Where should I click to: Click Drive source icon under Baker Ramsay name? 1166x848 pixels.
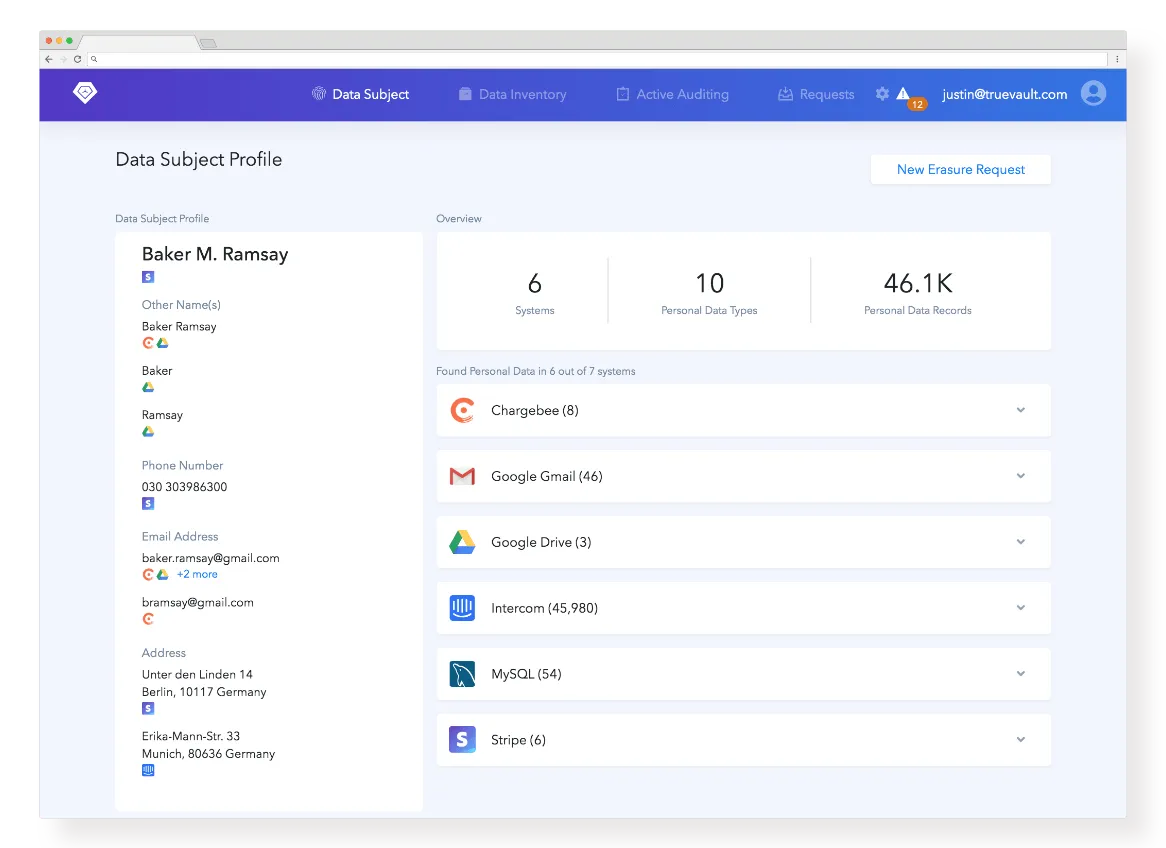162,343
